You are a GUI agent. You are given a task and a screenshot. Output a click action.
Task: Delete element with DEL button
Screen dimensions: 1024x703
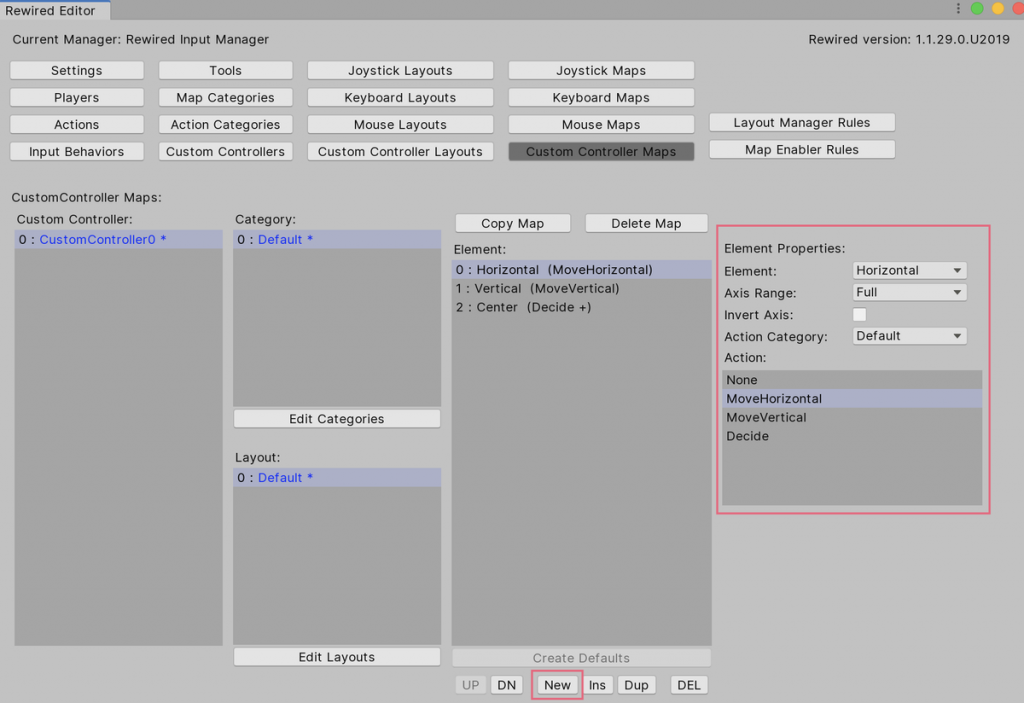tap(689, 685)
